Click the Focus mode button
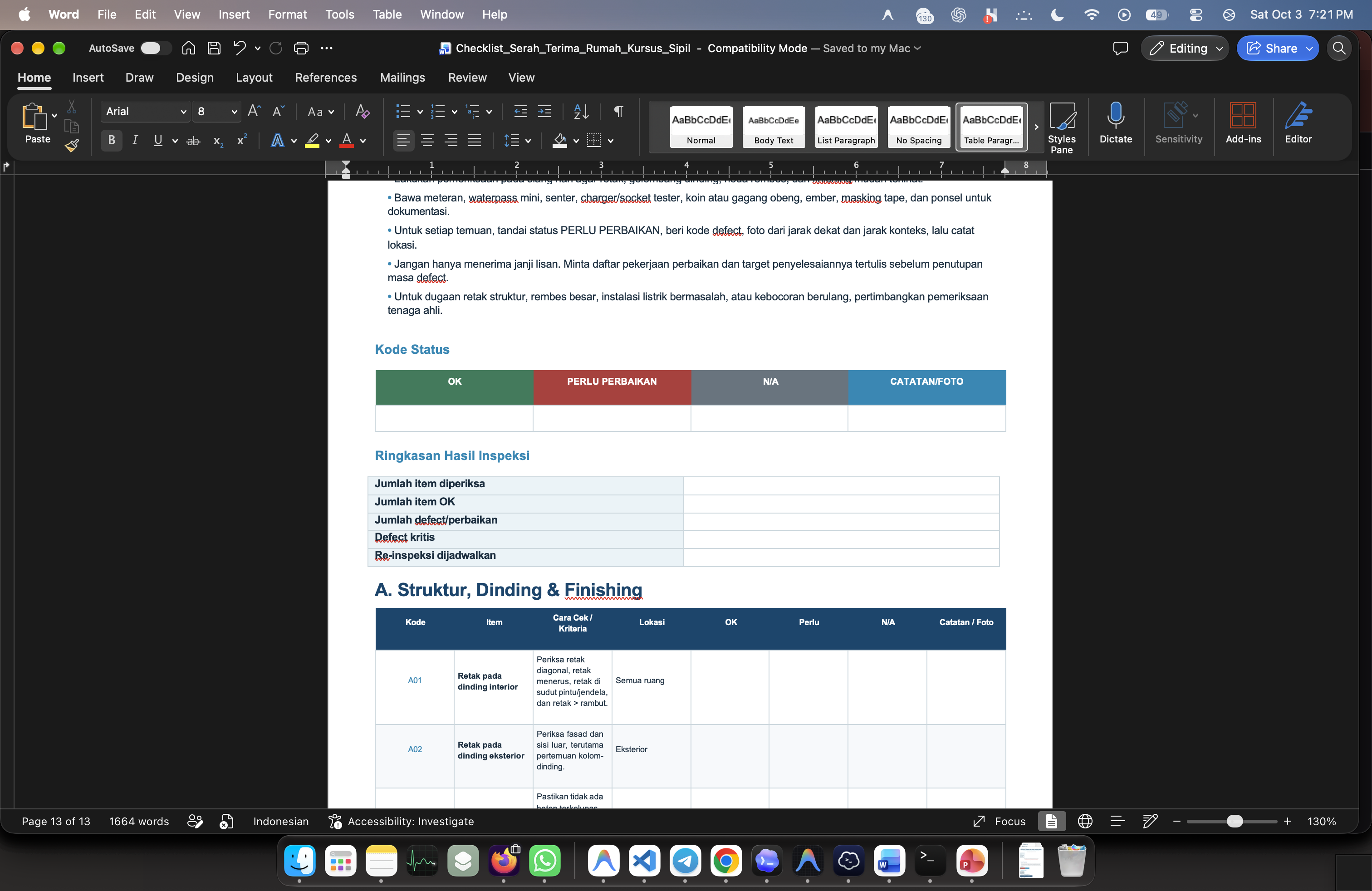The image size is (1372, 891). coord(1000,821)
